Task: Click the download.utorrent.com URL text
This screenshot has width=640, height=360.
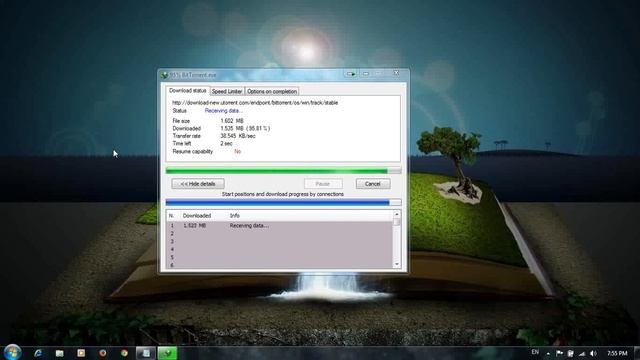Action: pos(255,103)
